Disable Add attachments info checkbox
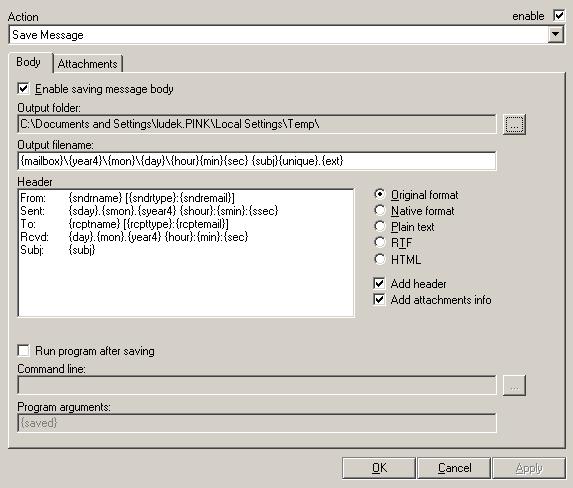The width and height of the screenshot is (573, 488). [x=379, y=300]
